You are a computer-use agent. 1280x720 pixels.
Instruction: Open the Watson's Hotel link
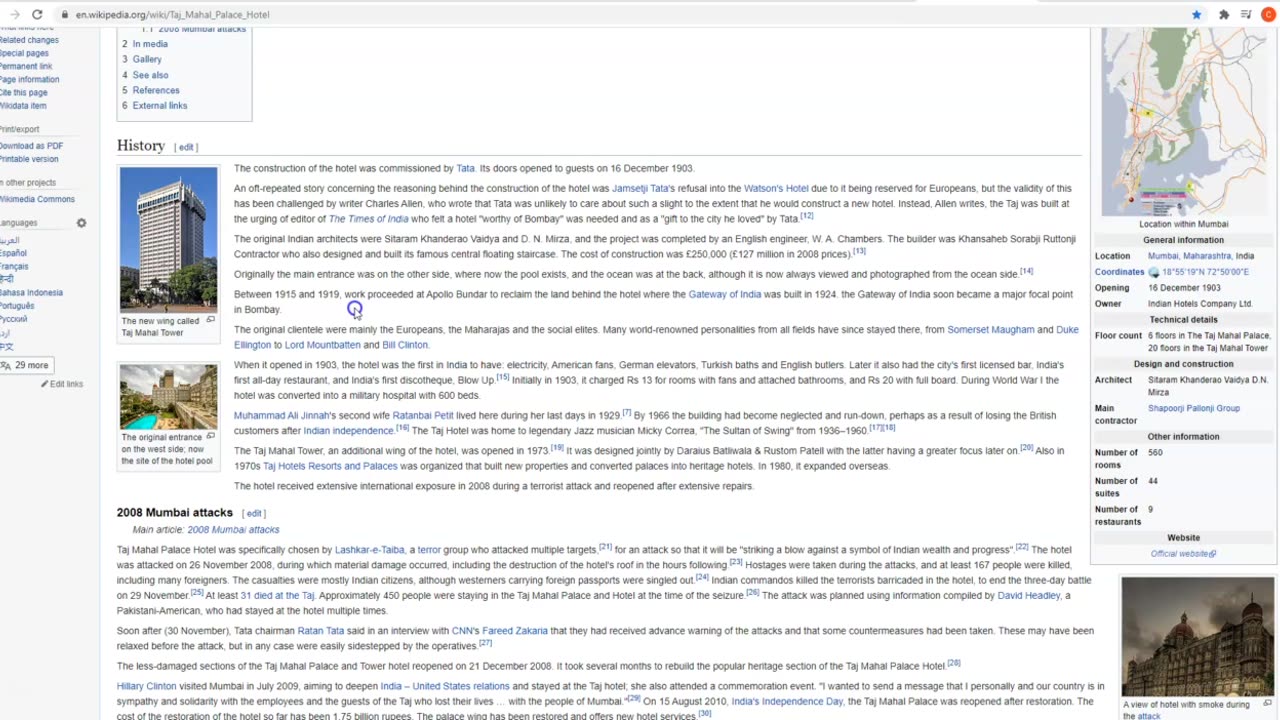(776, 188)
